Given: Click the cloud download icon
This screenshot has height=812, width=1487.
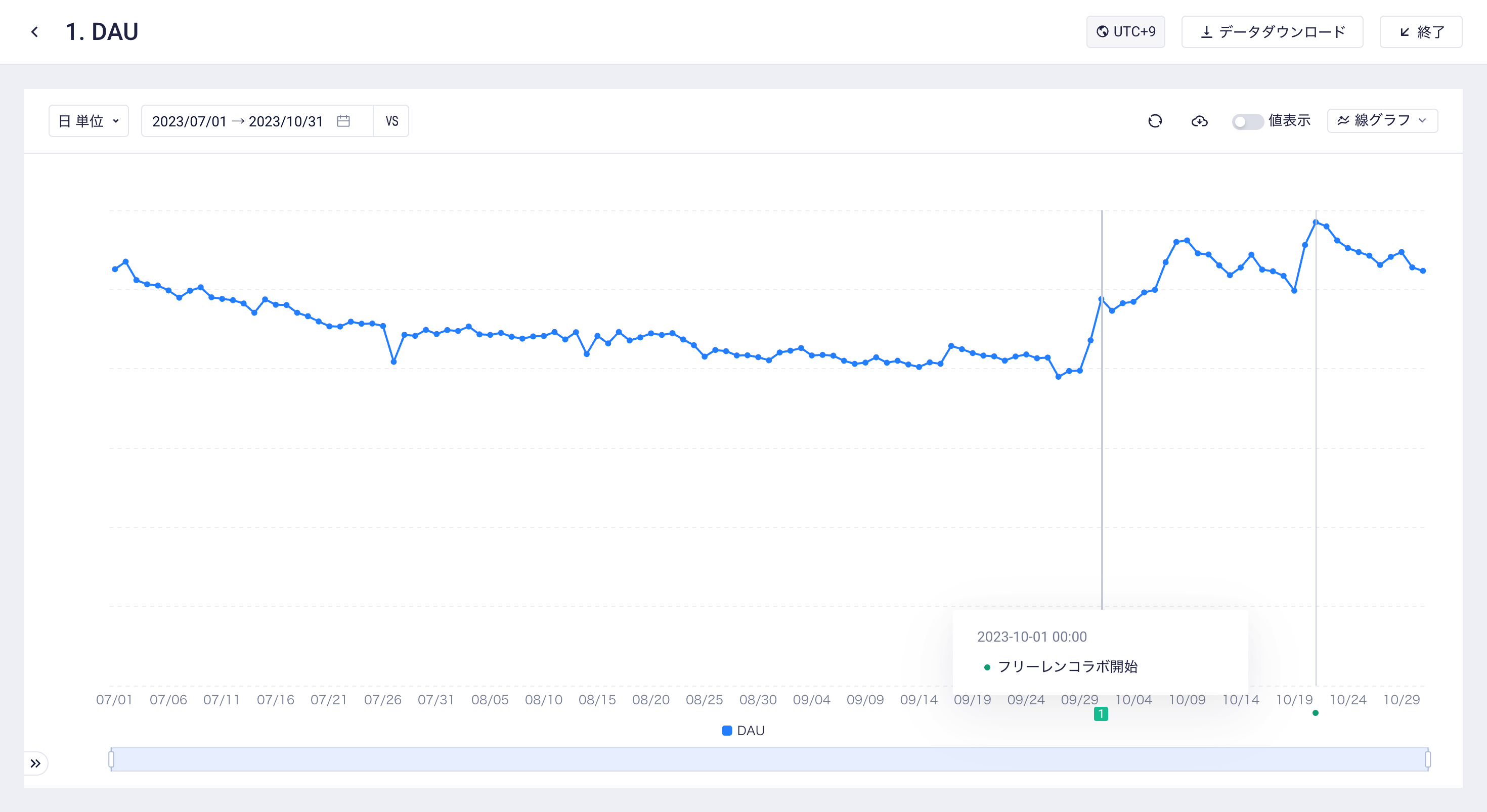Looking at the screenshot, I should (x=1199, y=121).
